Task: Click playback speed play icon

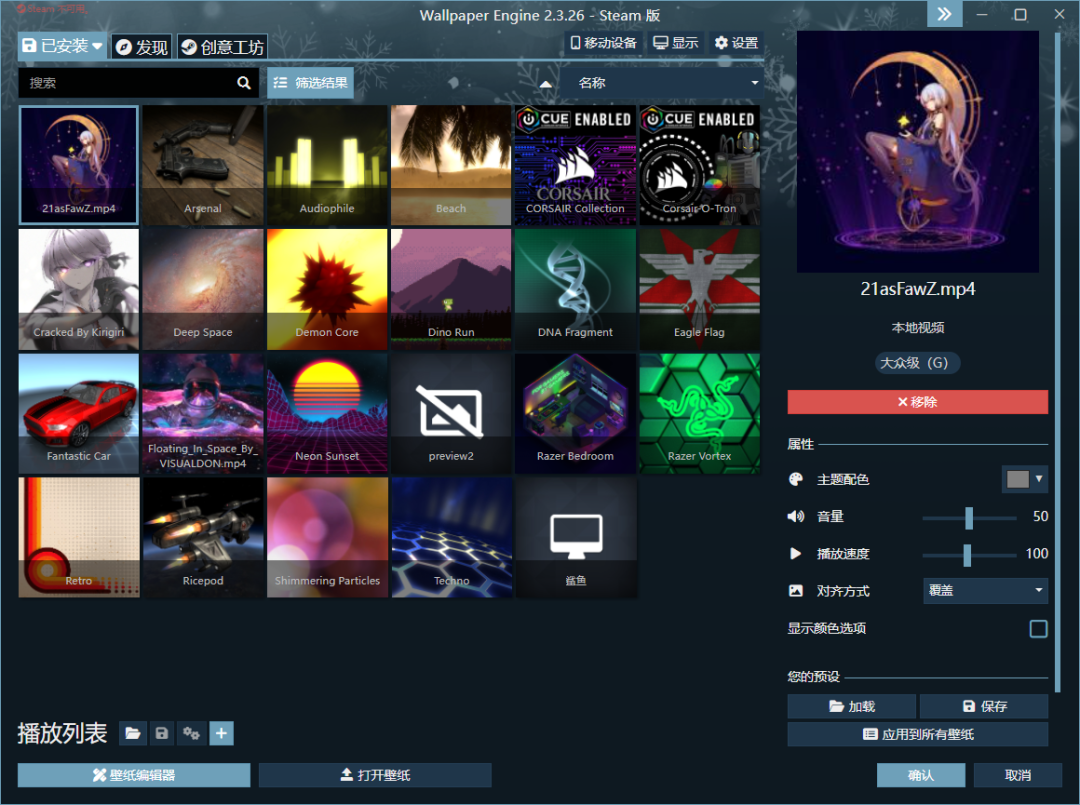Action: pos(796,554)
